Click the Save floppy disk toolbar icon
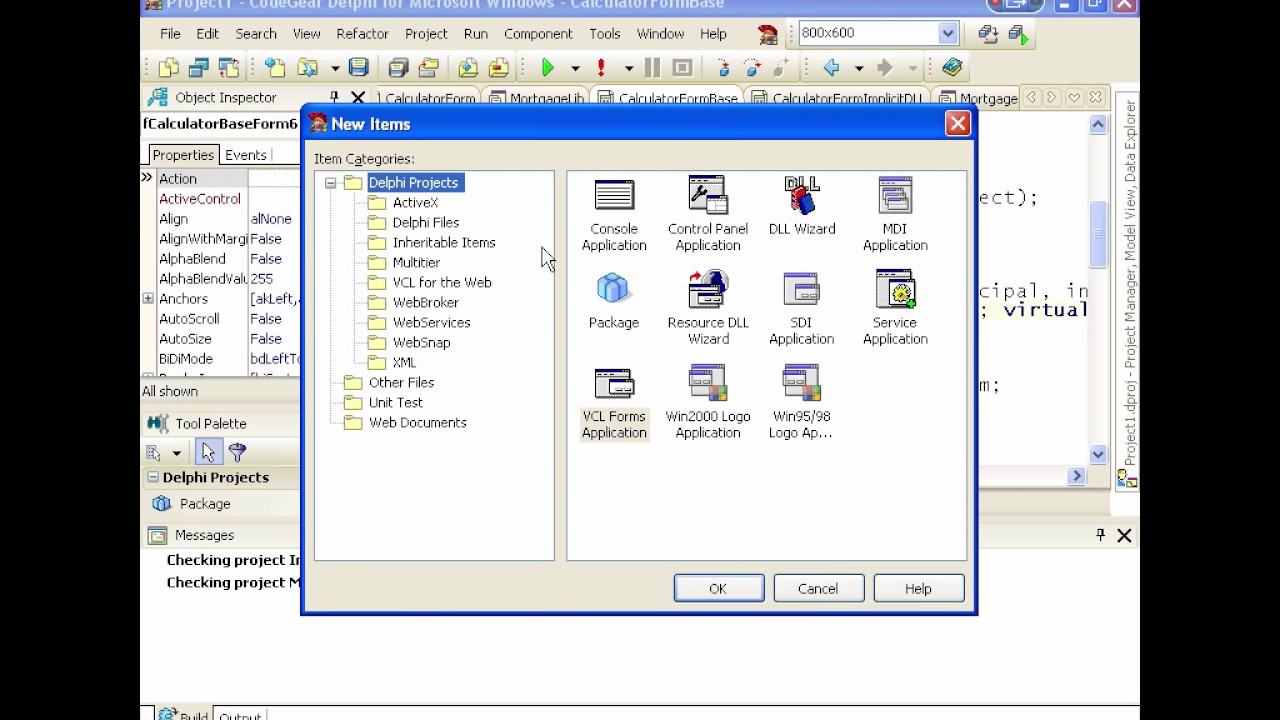 pos(358,68)
